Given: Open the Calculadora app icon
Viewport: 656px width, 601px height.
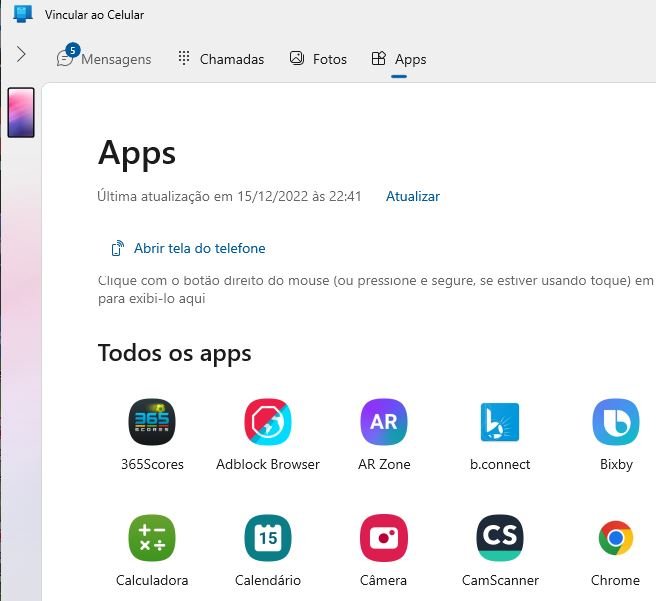Looking at the screenshot, I should tap(152, 538).
